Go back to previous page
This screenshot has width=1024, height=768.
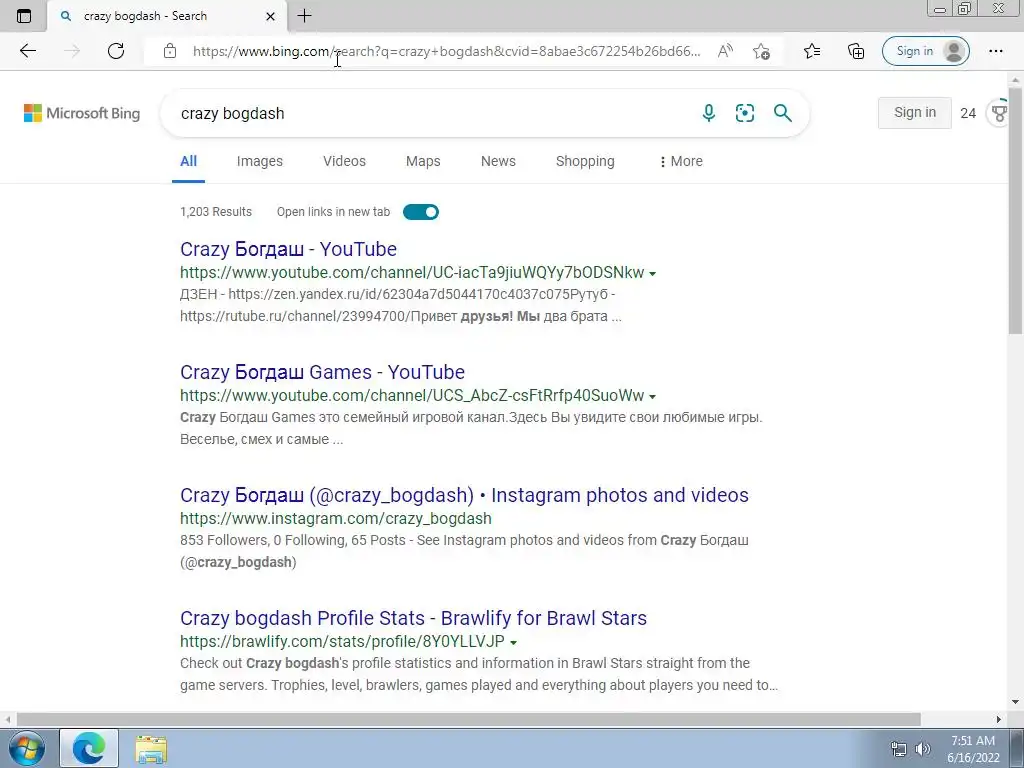(x=28, y=51)
